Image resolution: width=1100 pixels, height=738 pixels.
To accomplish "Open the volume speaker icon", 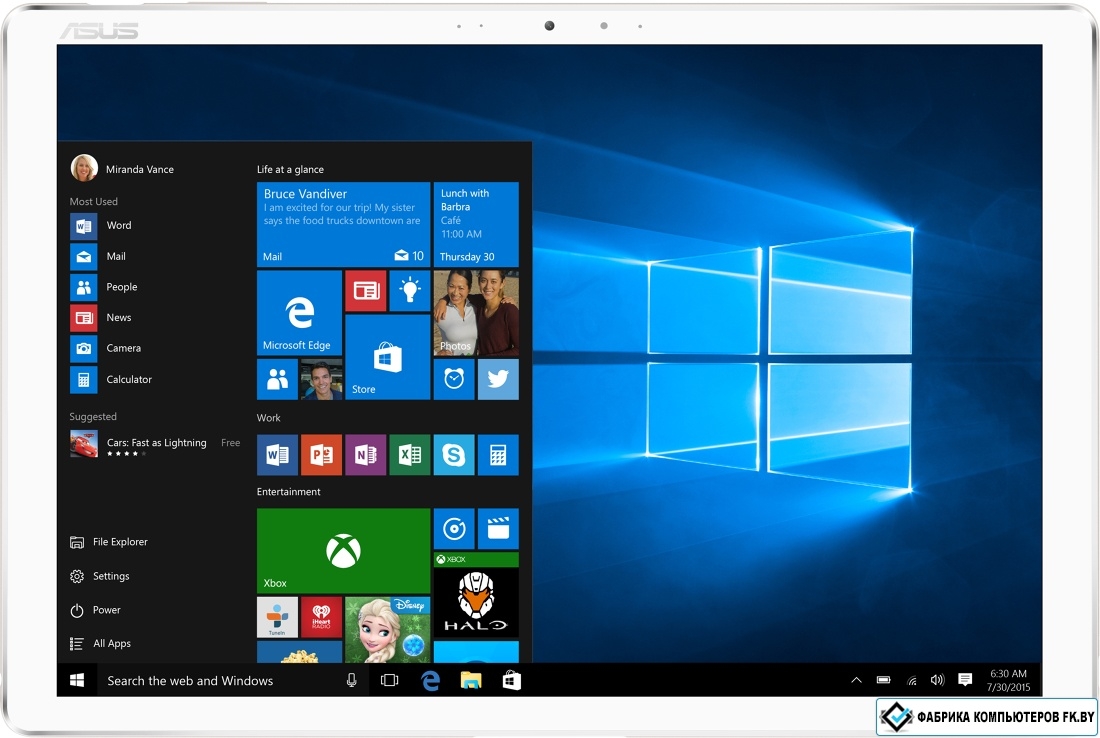I will pyautogui.click(x=937, y=680).
